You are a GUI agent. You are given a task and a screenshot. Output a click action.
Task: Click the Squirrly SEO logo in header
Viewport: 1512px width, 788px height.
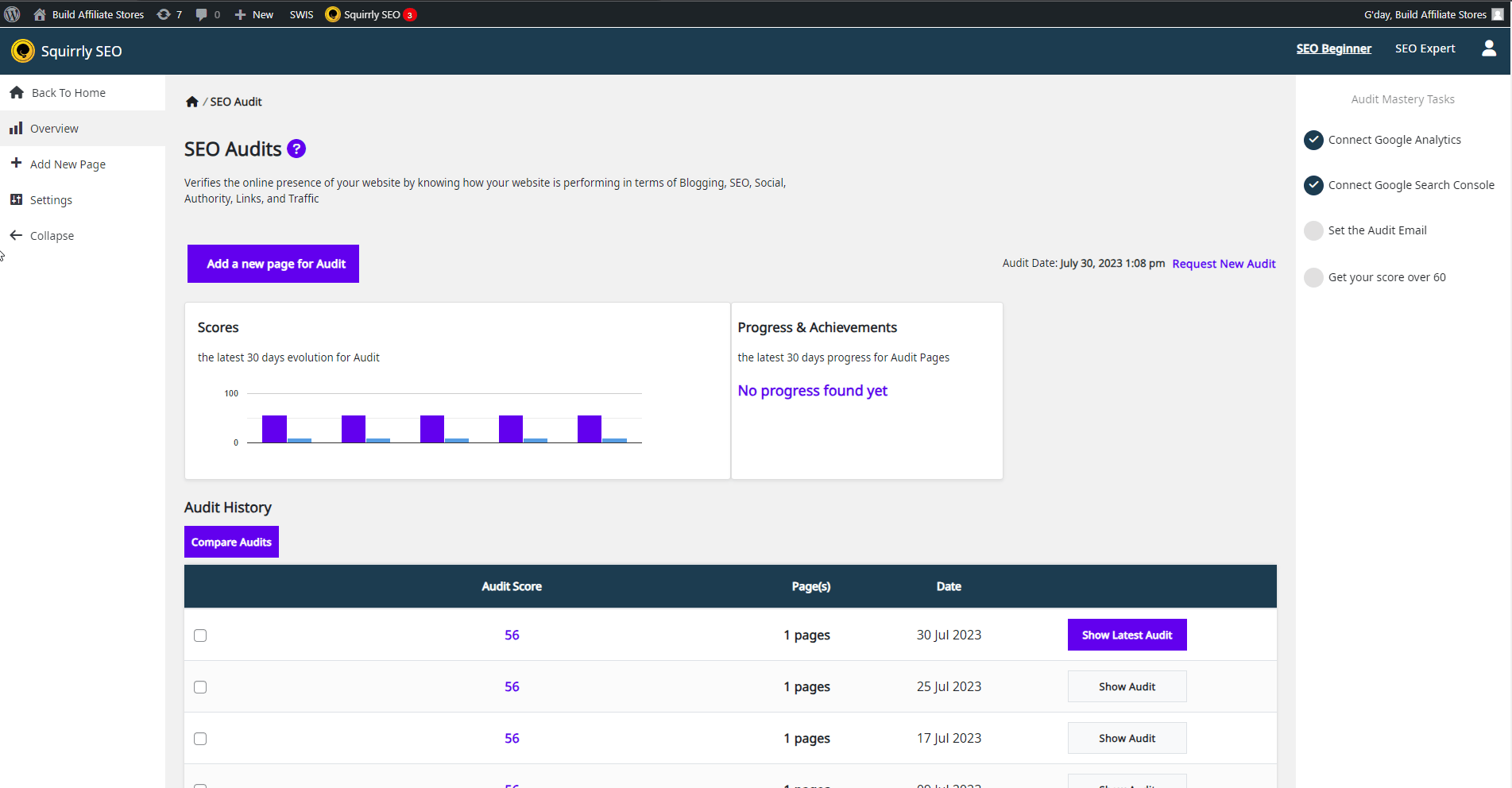tap(23, 51)
